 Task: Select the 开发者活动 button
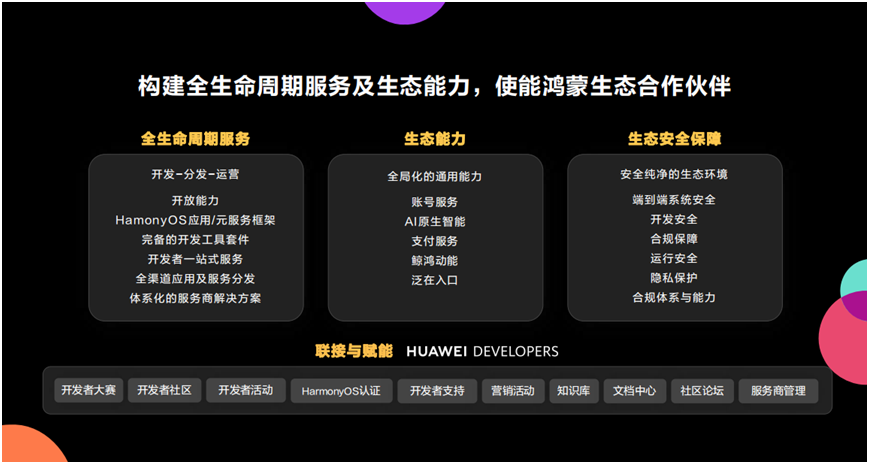click(x=246, y=390)
